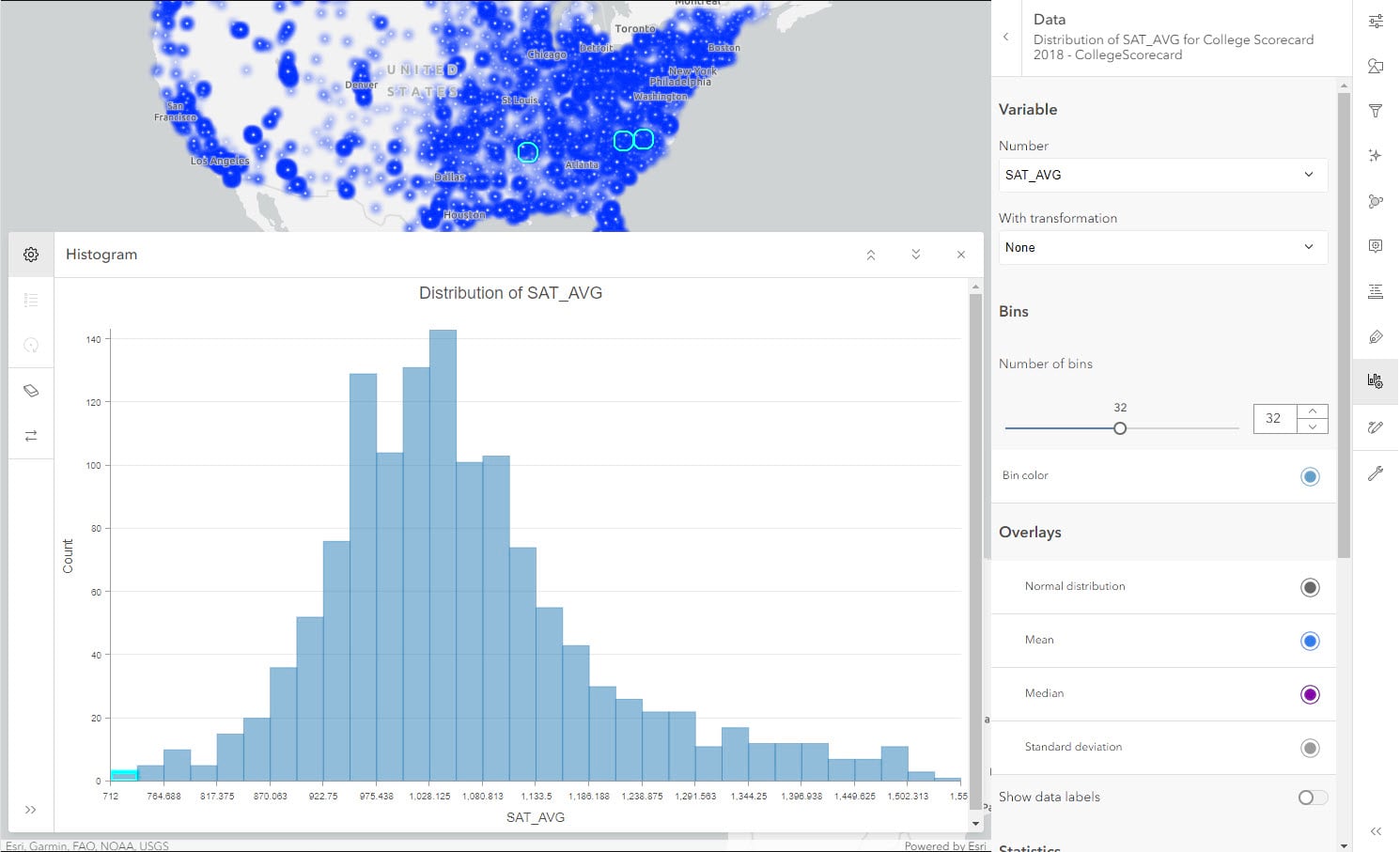Screen dimensions: 1400x852
Task: Click the Toronto label on the map
Action: coord(635,28)
